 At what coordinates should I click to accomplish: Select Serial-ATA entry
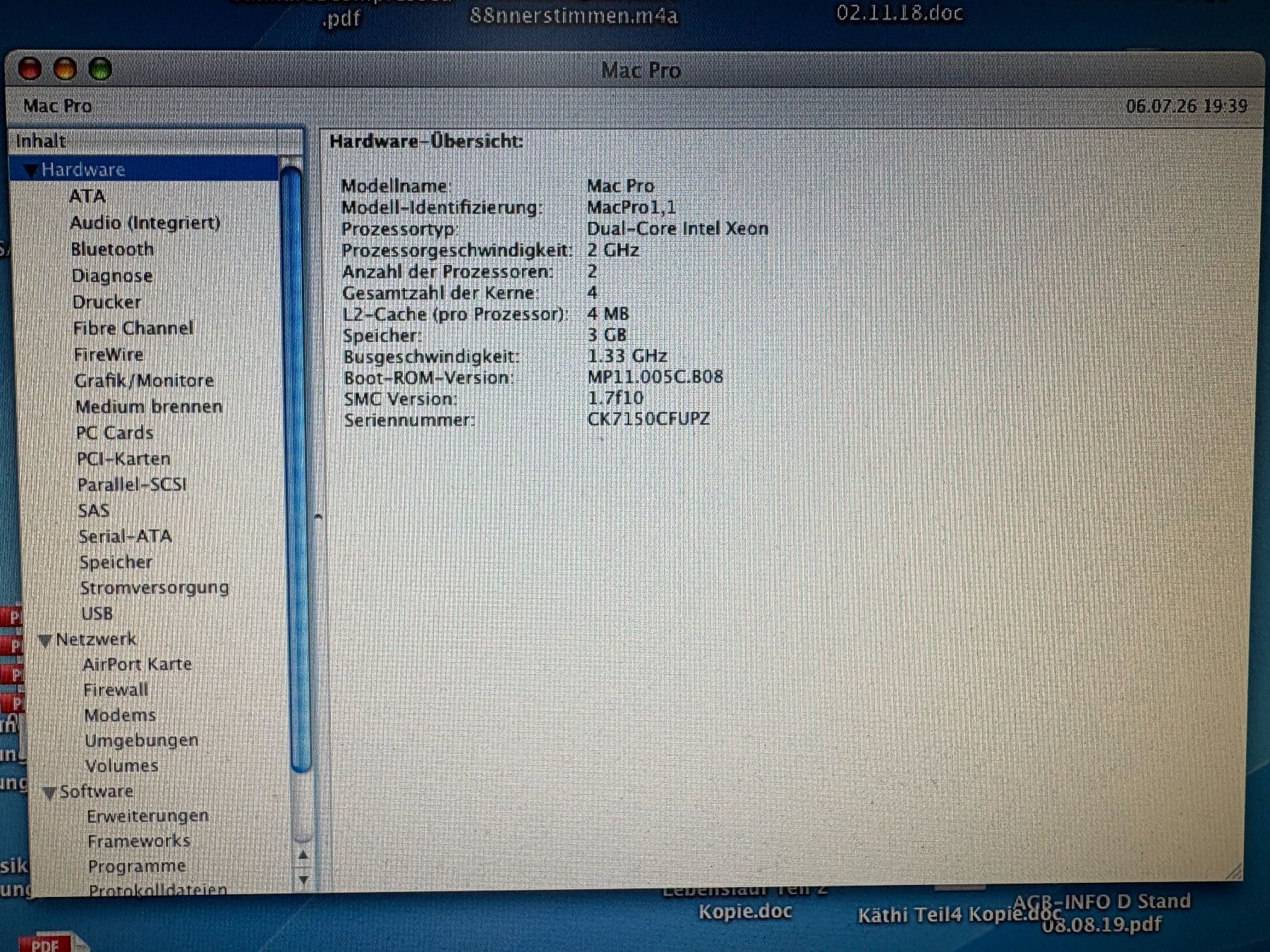coord(126,536)
